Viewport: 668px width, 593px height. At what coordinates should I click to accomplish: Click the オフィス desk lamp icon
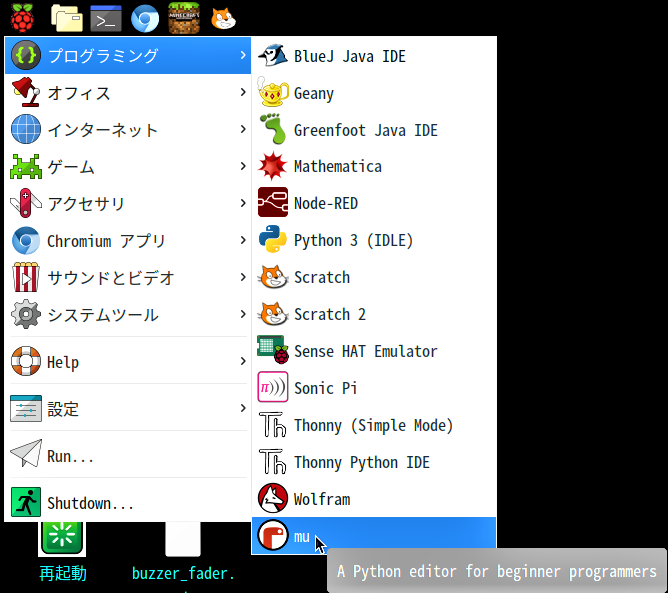[x=26, y=92]
